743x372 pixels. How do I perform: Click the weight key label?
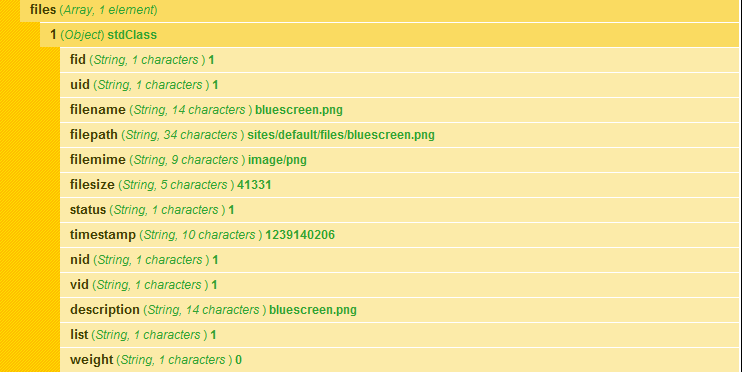(91, 360)
